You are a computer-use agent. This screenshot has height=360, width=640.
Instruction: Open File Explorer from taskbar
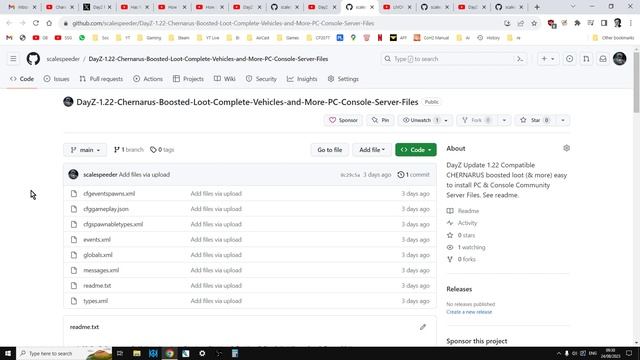(x=137, y=353)
